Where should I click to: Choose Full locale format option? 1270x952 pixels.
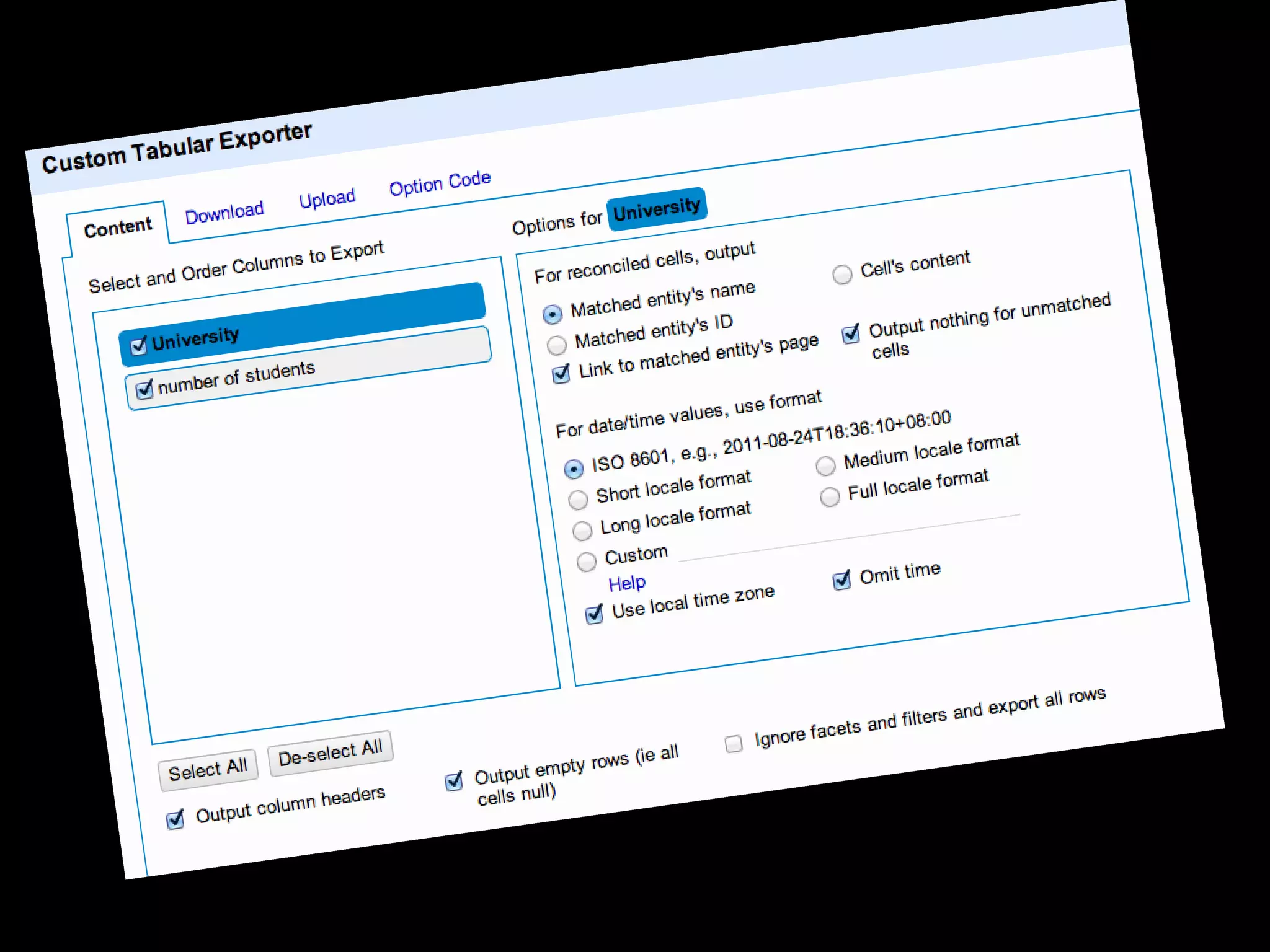(830, 496)
